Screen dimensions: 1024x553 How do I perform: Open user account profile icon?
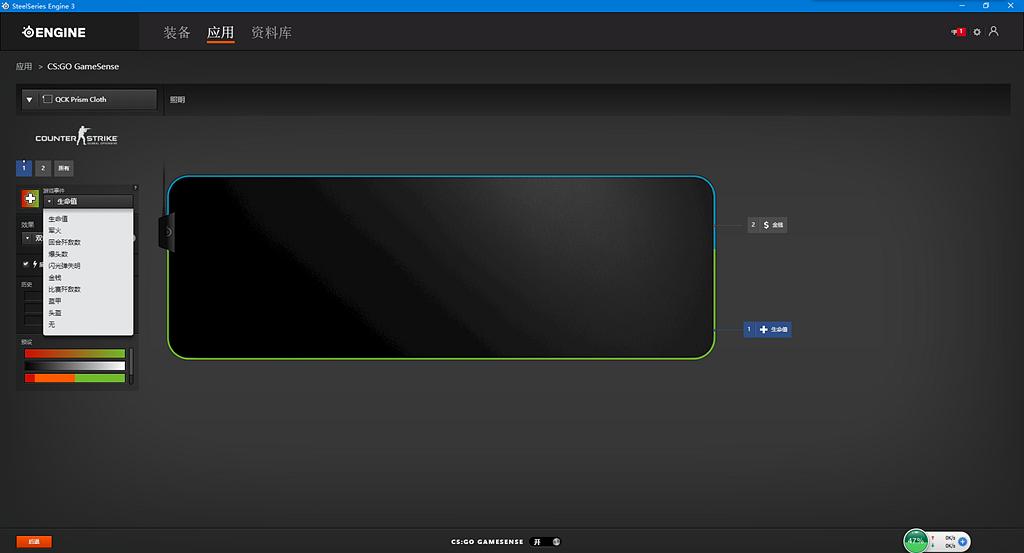click(993, 31)
